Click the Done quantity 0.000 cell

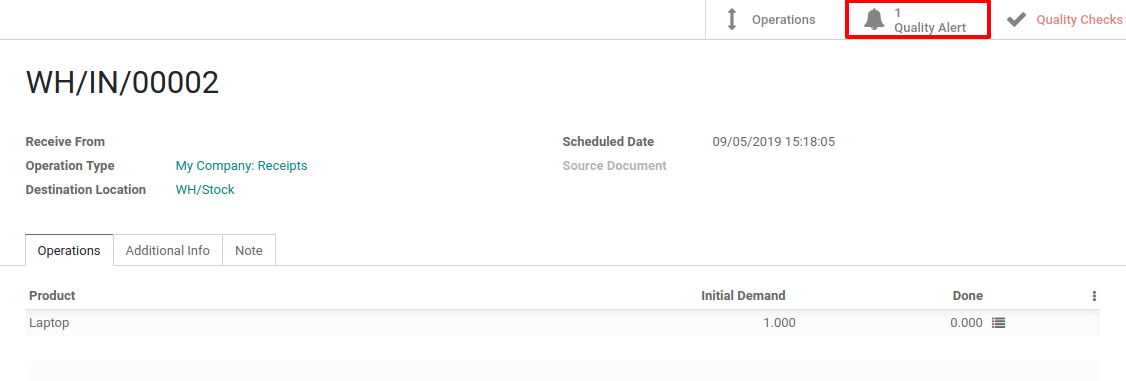tap(966, 323)
